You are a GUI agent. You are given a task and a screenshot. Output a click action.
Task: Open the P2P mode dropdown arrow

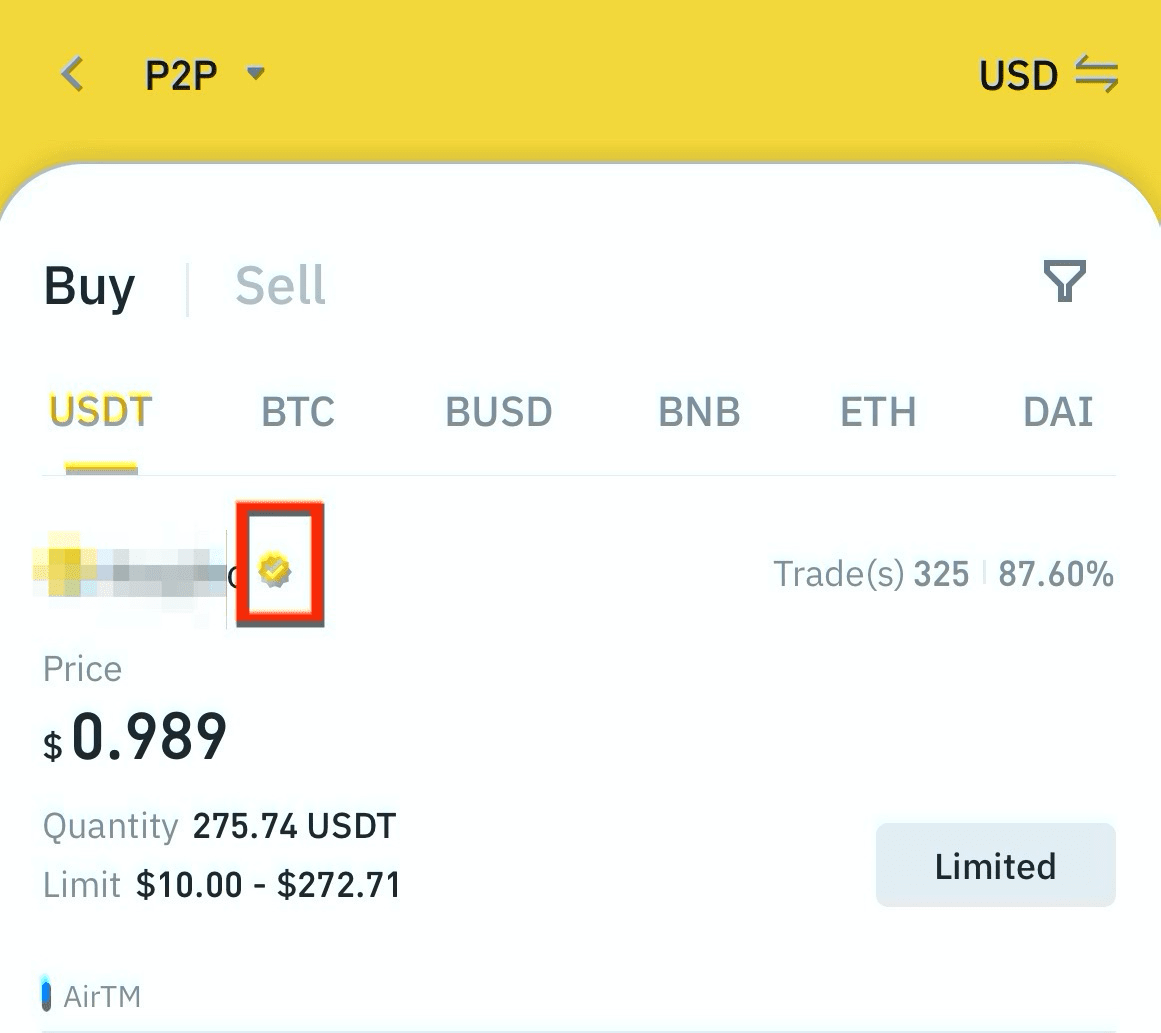pyautogui.click(x=255, y=73)
